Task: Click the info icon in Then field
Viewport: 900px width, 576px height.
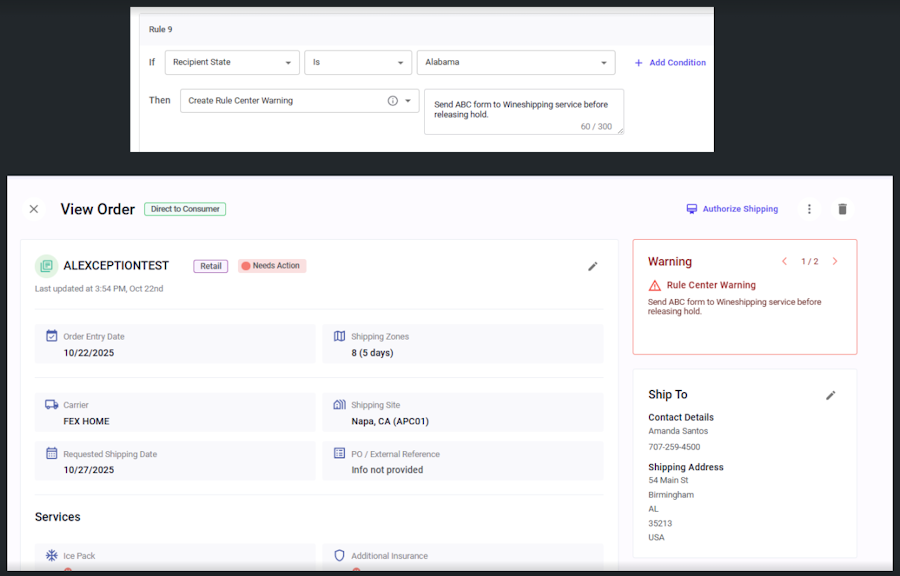Action: [392, 101]
